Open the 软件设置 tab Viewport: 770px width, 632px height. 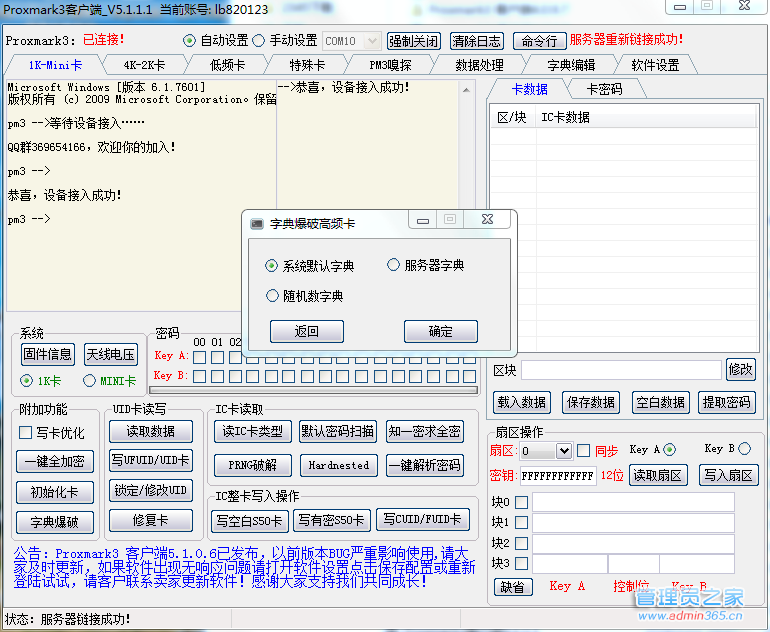pos(655,65)
